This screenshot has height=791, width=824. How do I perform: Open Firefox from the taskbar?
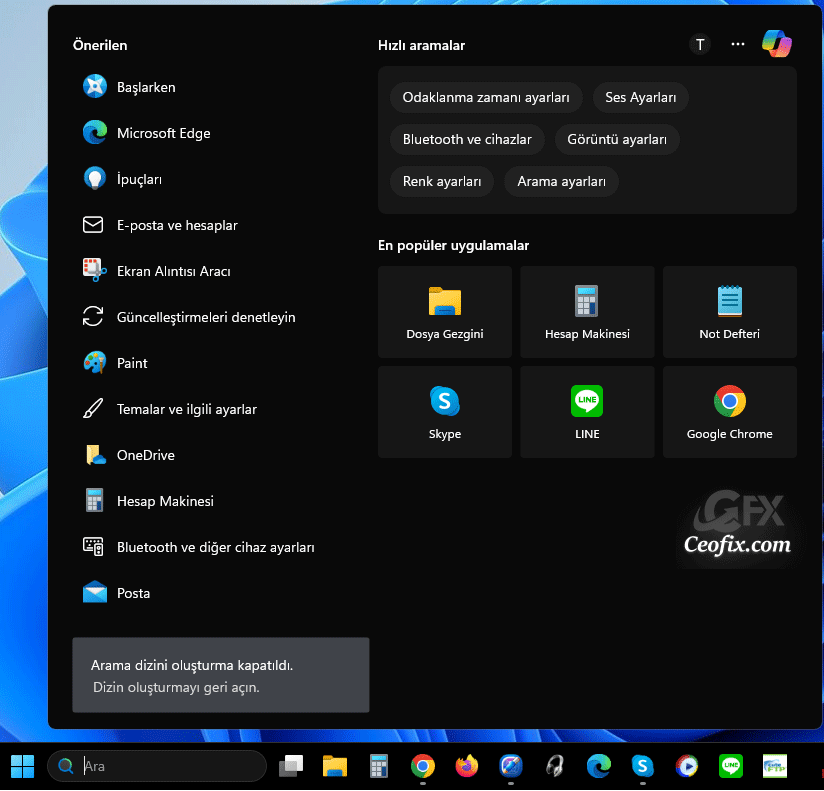467,766
